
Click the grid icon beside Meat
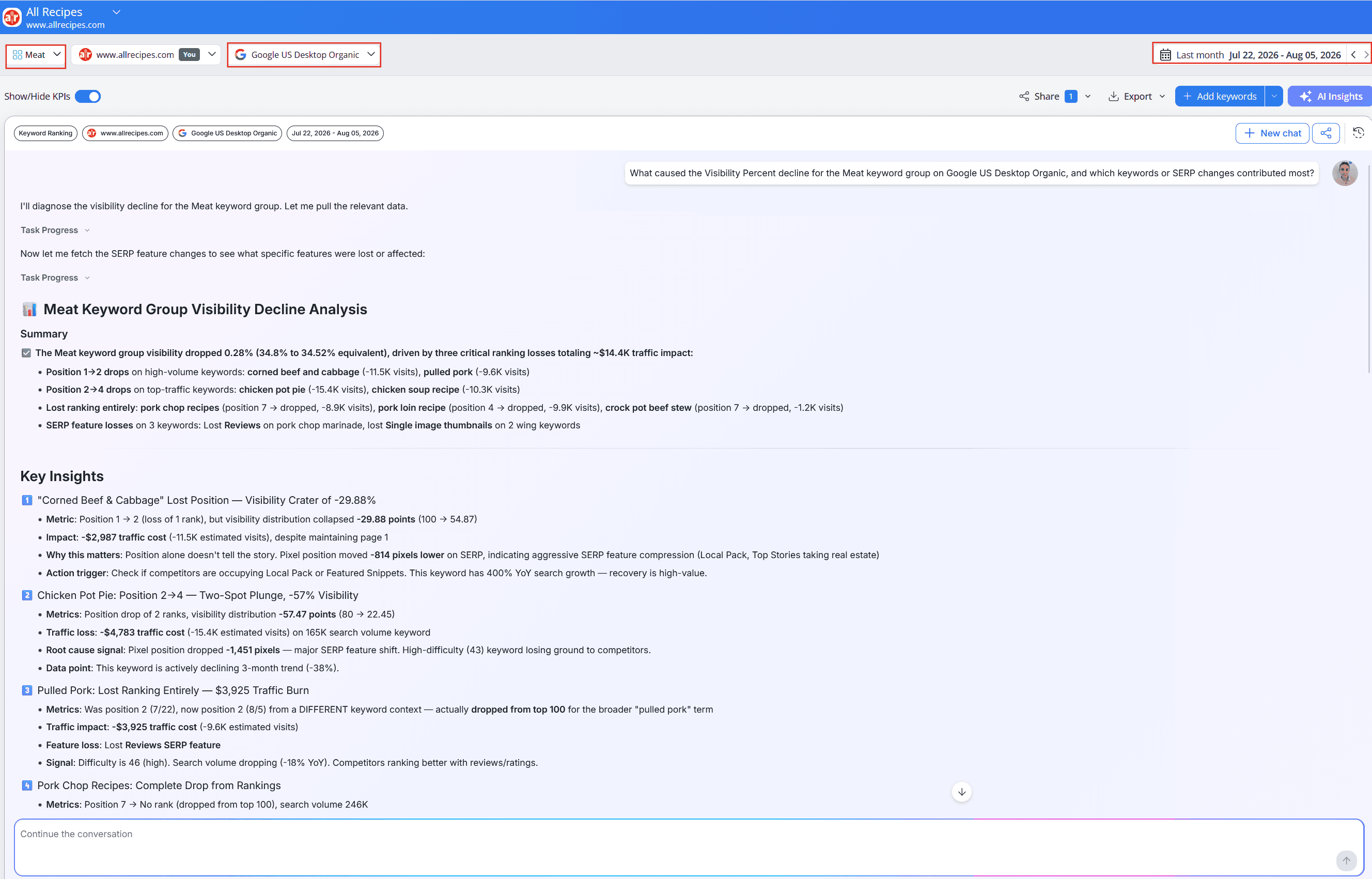(x=17, y=55)
